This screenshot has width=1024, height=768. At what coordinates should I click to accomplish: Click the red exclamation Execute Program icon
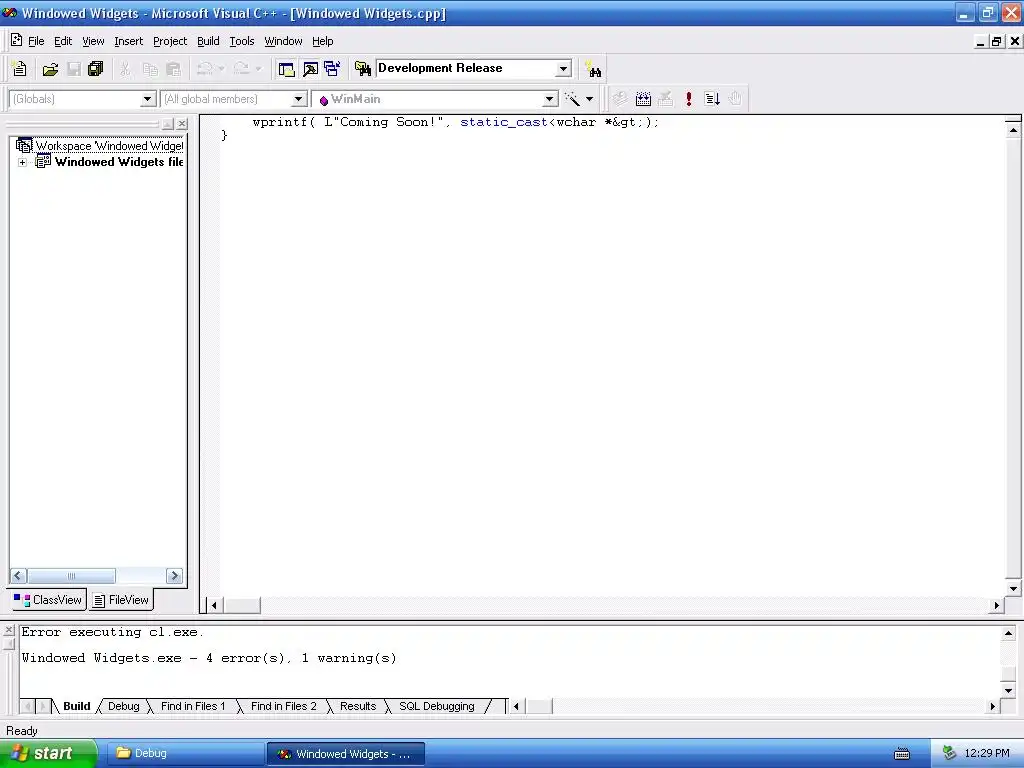pos(688,99)
